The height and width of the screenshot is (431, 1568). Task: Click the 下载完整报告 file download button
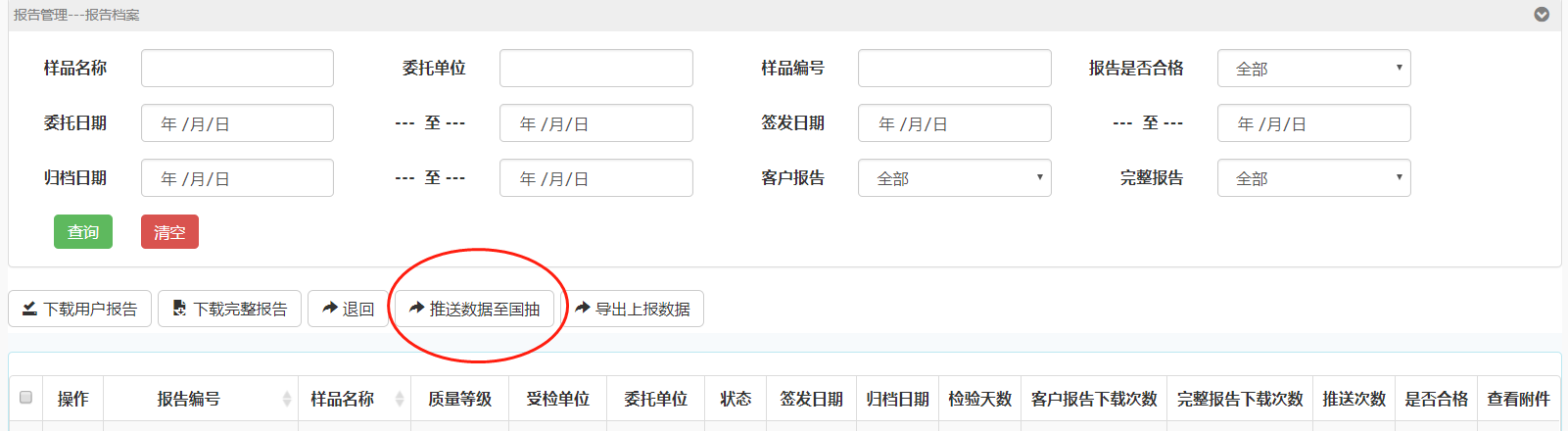[x=229, y=309]
